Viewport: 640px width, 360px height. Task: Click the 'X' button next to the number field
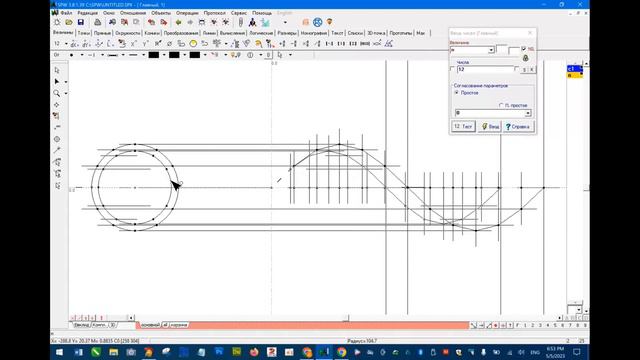(531, 70)
